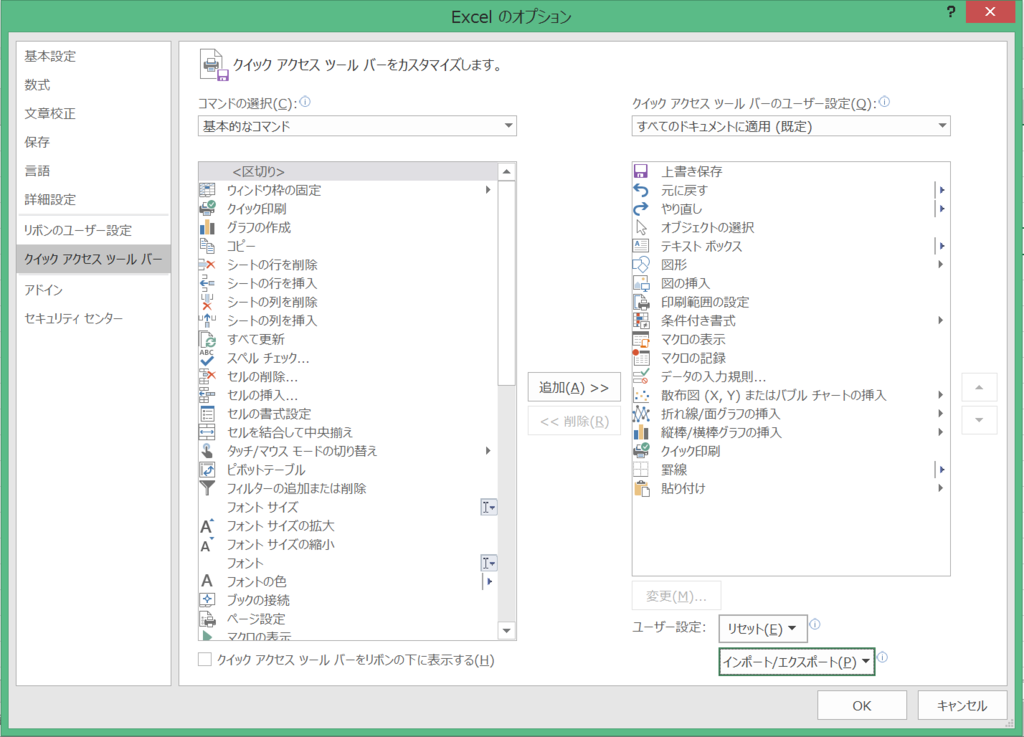Choose the テキスト ボックス icon

pyautogui.click(x=641, y=246)
